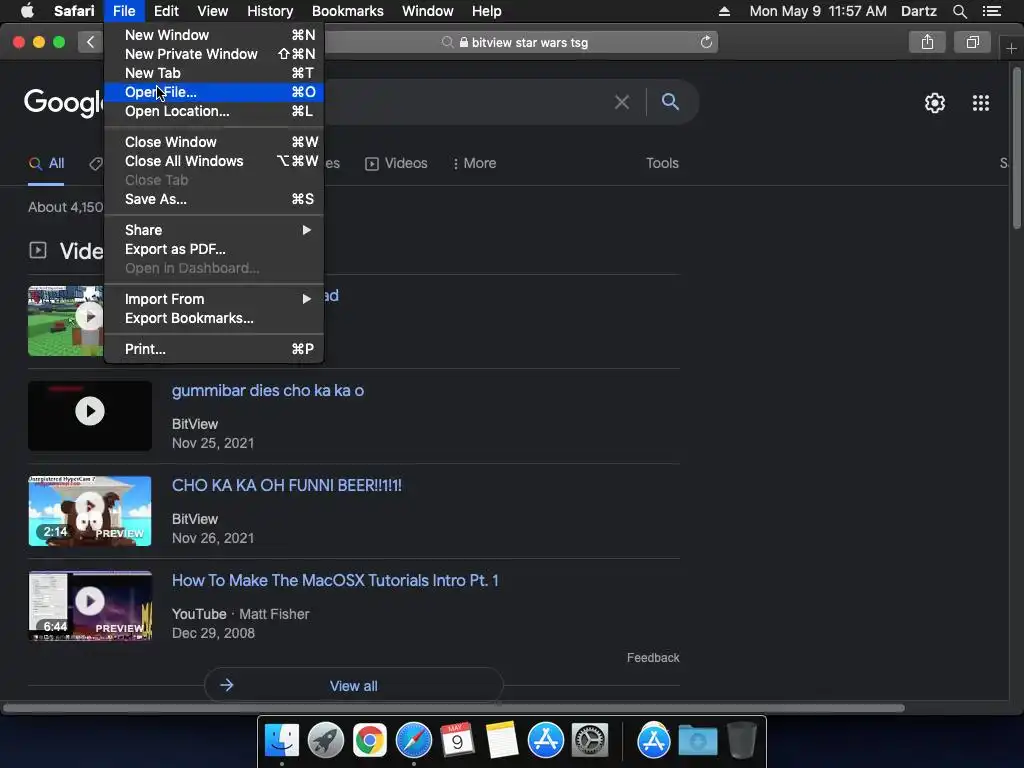Reload the page with refresh icon
Viewport: 1024px width, 768px height.
[x=706, y=42]
